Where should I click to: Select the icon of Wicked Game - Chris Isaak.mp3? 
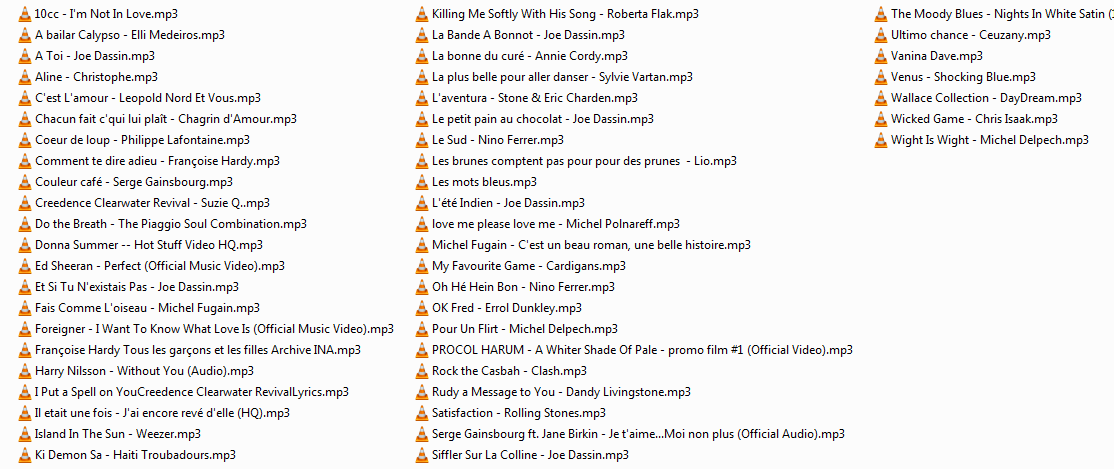pos(881,119)
